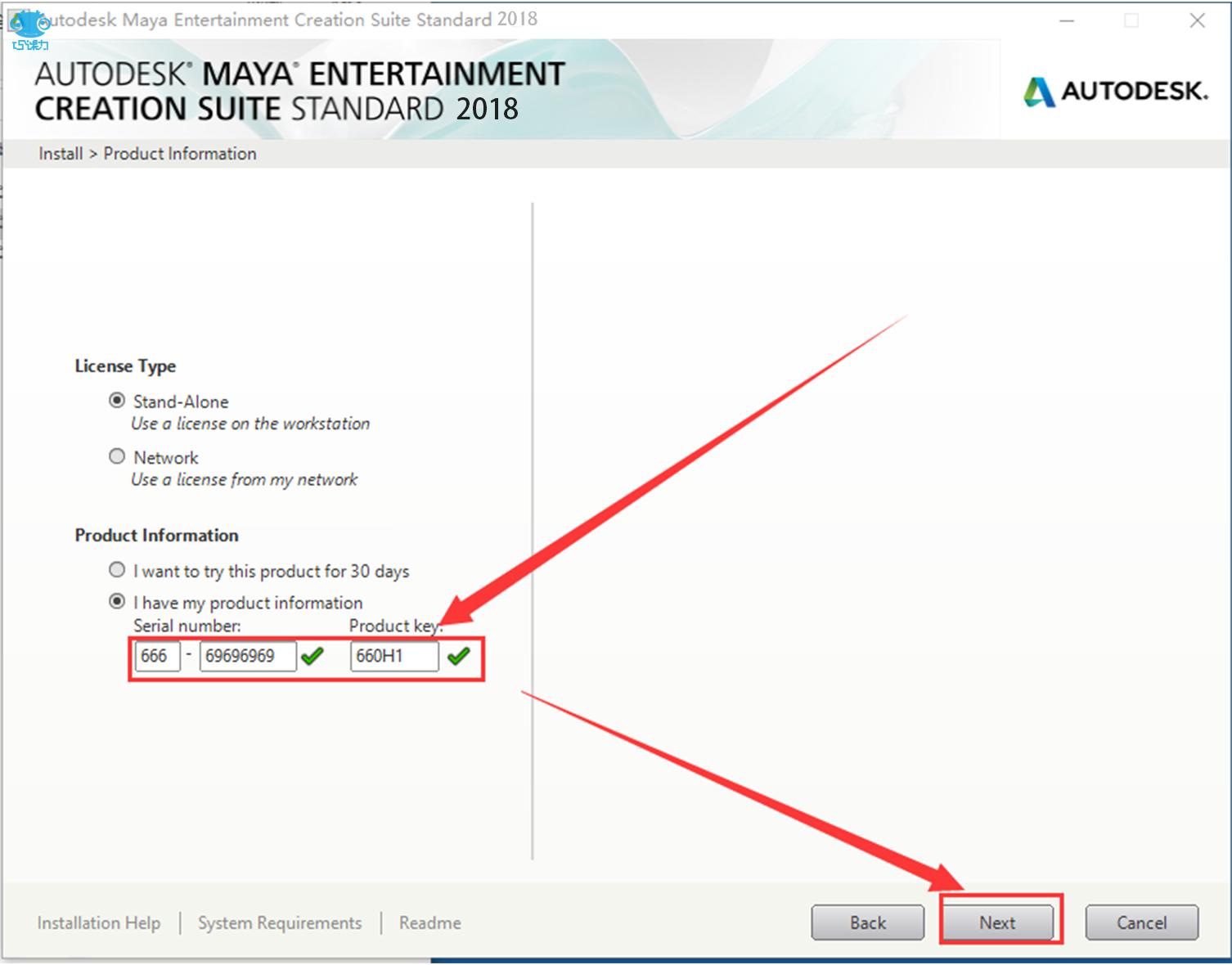Focus the serial number field containing 69696969
Image resolution: width=1232 pixels, height=965 pixels.
tap(247, 656)
